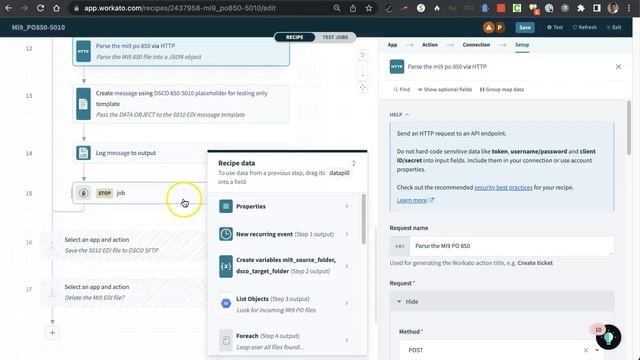Zoom out the recipe canvas
The height and width of the screenshot is (360, 640).
[x=362, y=76]
